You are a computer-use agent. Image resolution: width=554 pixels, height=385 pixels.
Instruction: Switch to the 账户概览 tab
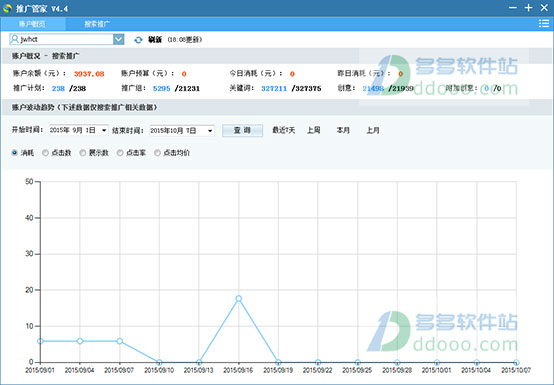click(x=33, y=24)
